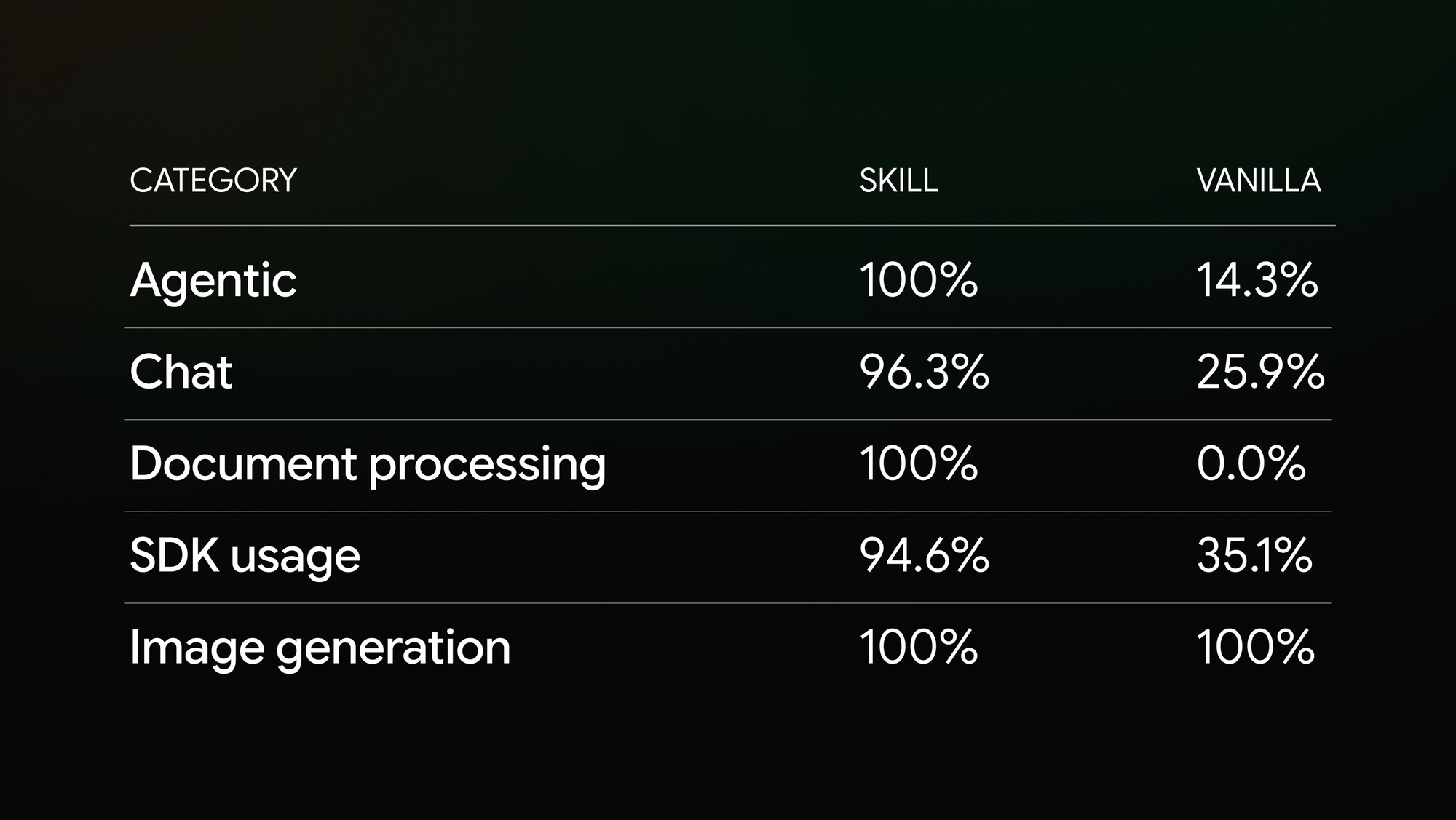The image size is (1456, 820).
Task: Select the Chat row label
Action: click(181, 372)
